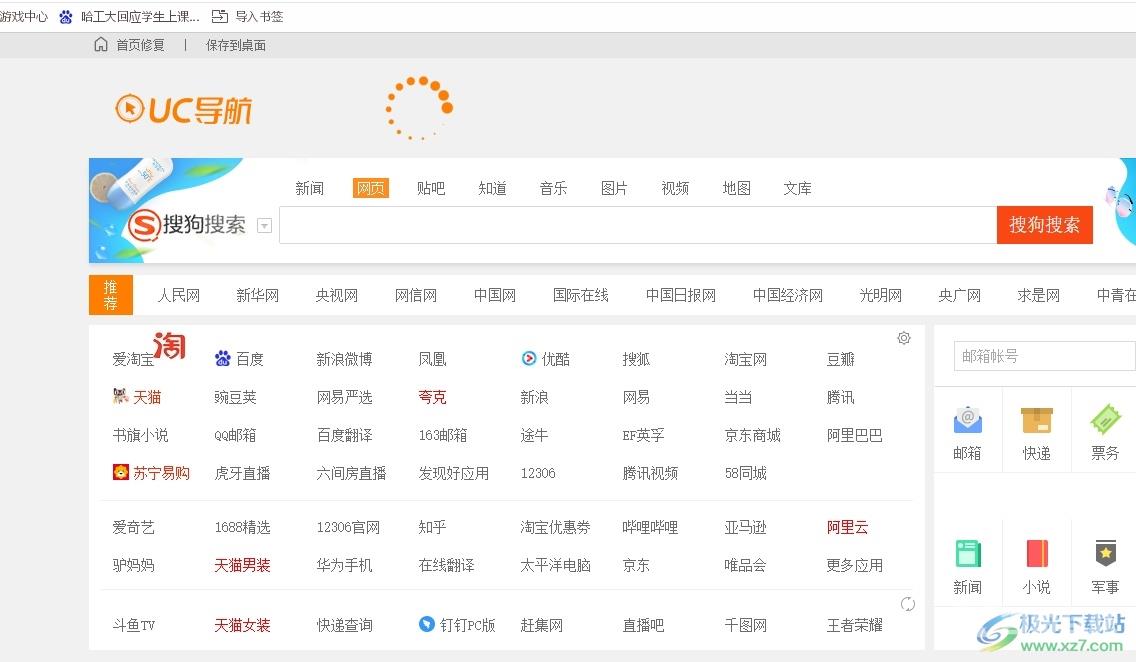Select the 图片 search tab

tap(614, 188)
